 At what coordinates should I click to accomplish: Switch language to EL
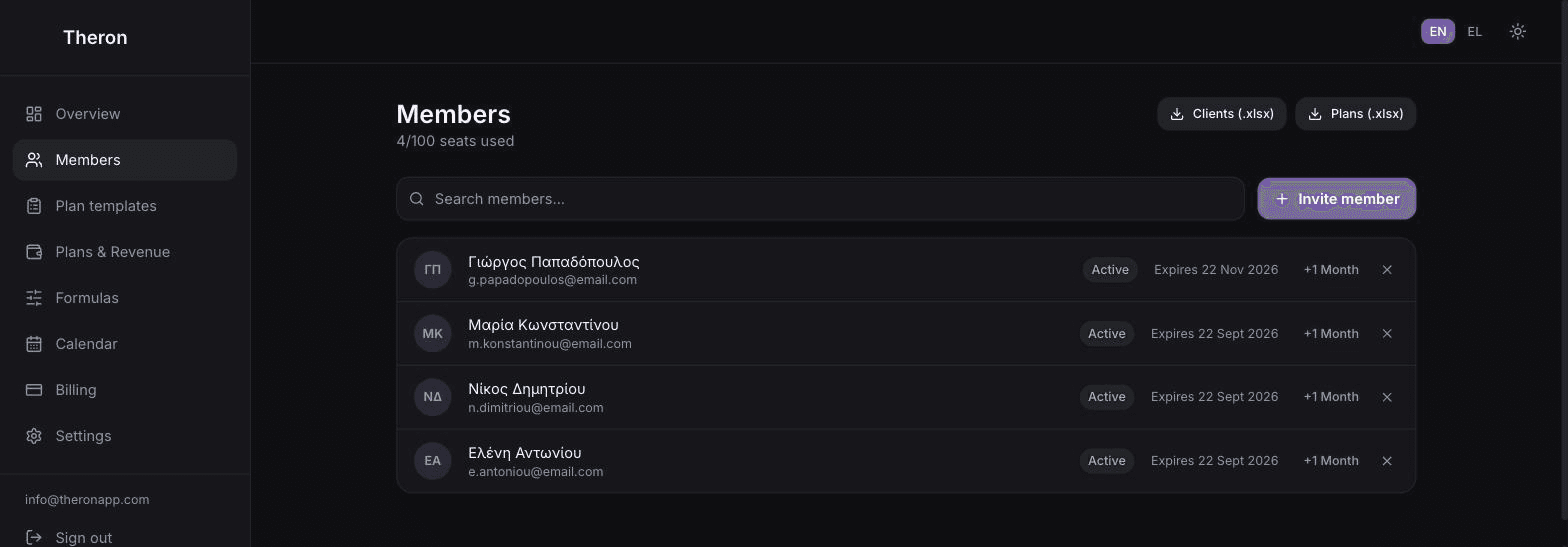1474,32
